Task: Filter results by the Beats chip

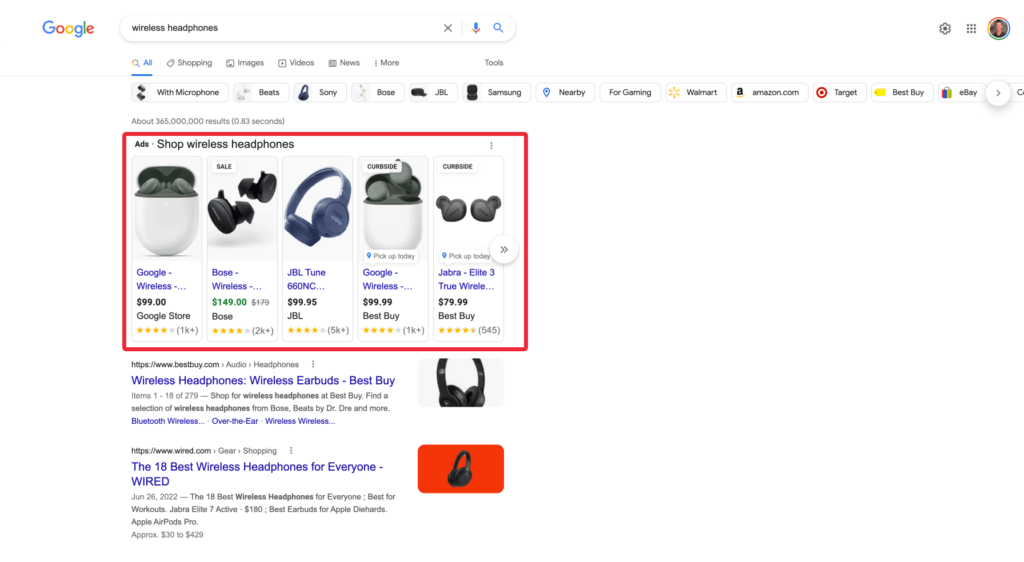Action: [x=261, y=93]
